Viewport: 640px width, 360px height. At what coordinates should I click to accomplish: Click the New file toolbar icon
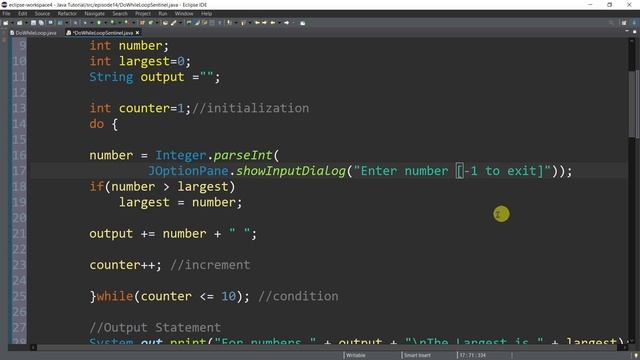(x=6, y=23)
